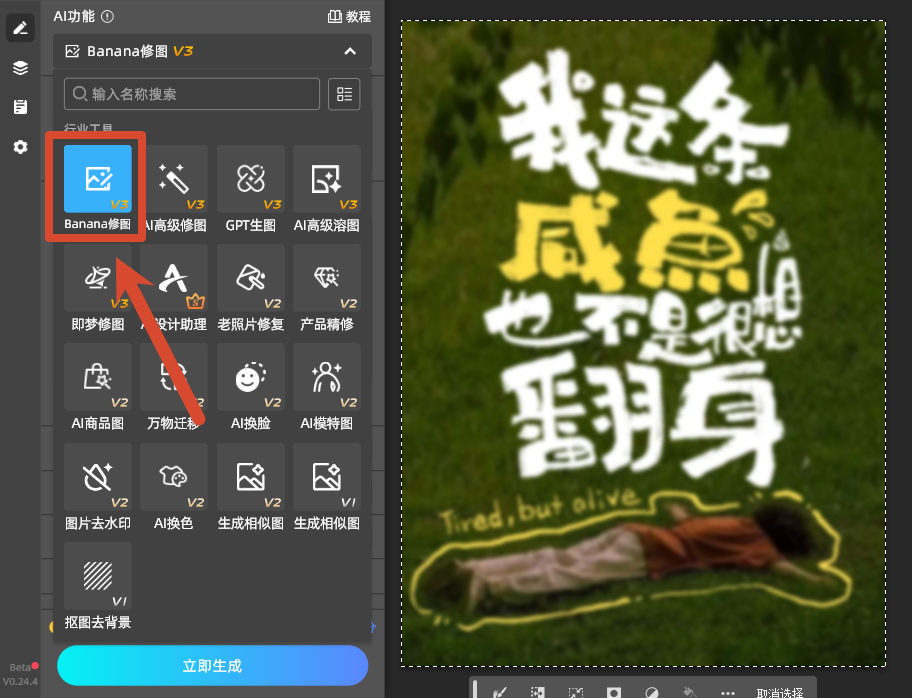Collapse the Banana修图 V3 dropdown
The height and width of the screenshot is (698, 912).
pyautogui.click(x=350, y=51)
